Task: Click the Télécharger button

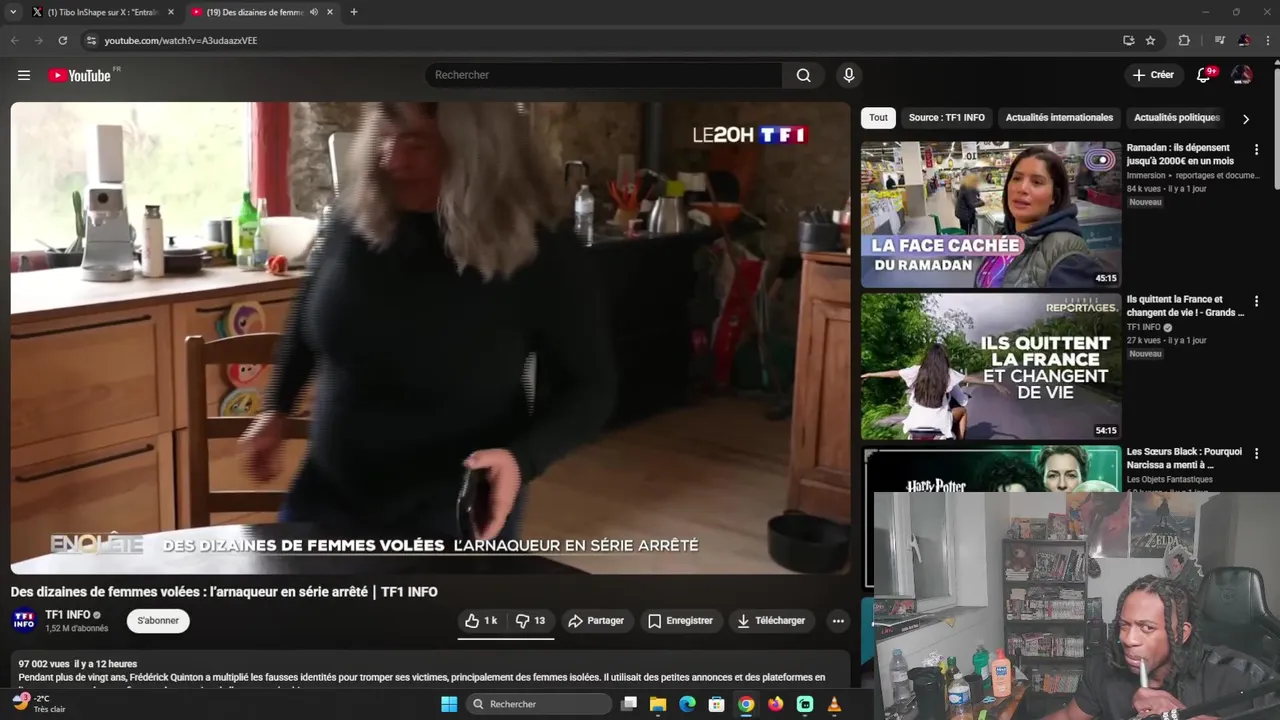Action: 770,621
